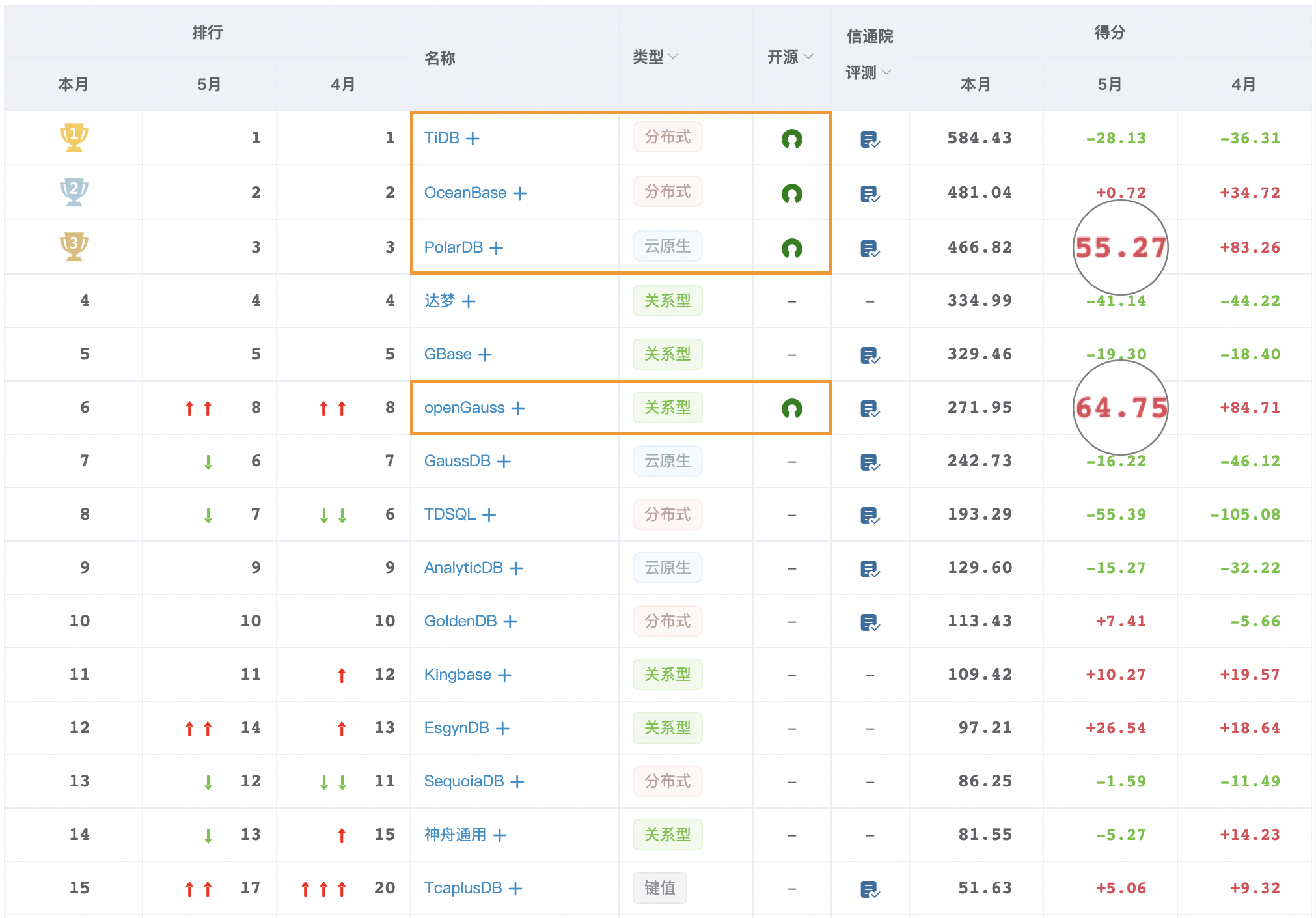Select the +26.54 May change for EsgynDB

pyautogui.click(x=1116, y=728)
